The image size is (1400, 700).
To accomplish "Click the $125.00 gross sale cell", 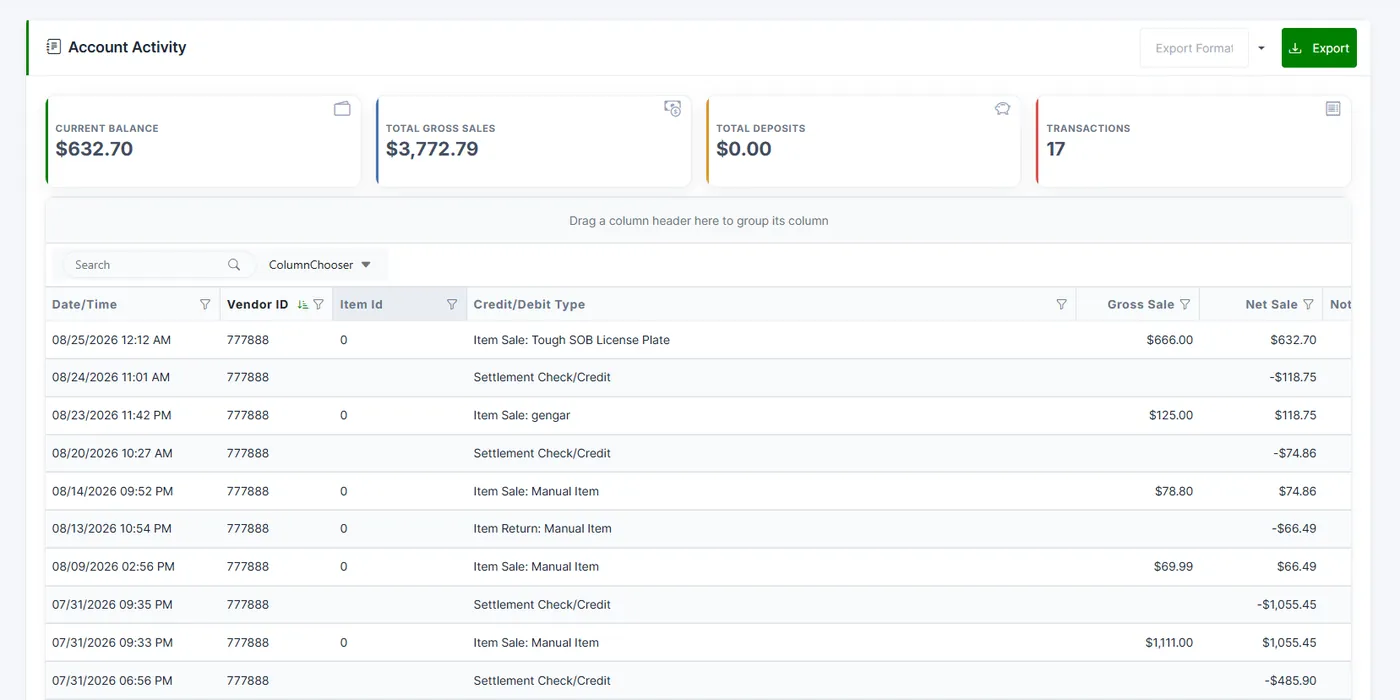I will 1138,415.
